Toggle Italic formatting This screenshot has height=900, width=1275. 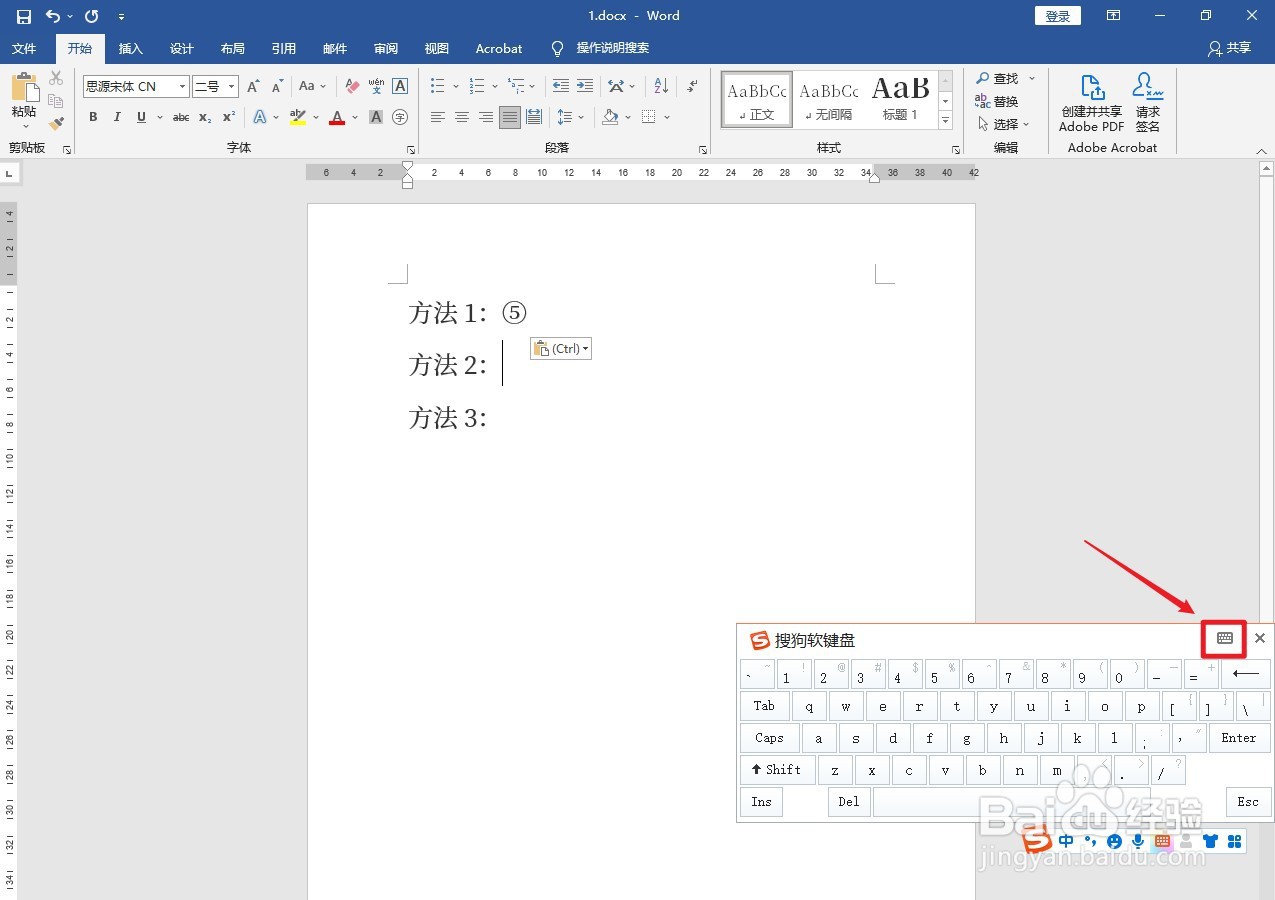pos(117,117)
